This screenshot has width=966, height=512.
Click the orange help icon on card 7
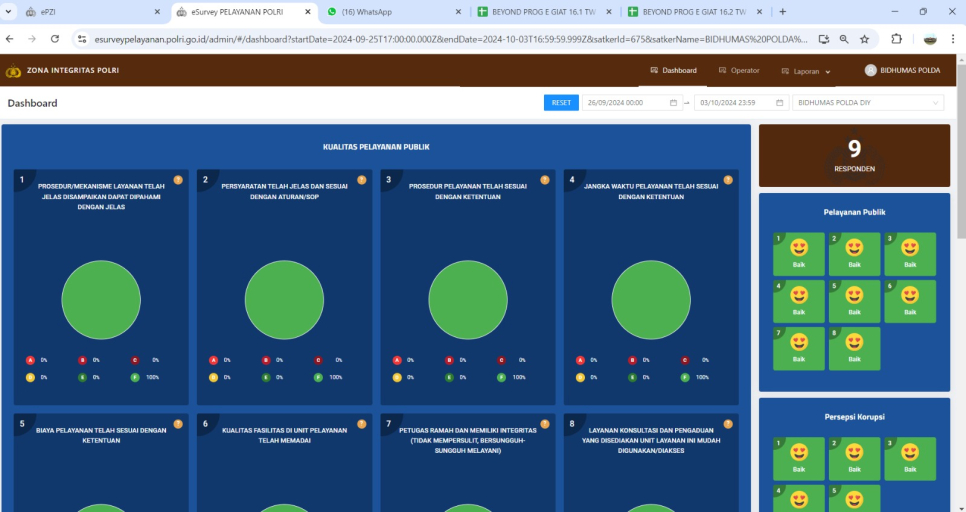[545, 424]
